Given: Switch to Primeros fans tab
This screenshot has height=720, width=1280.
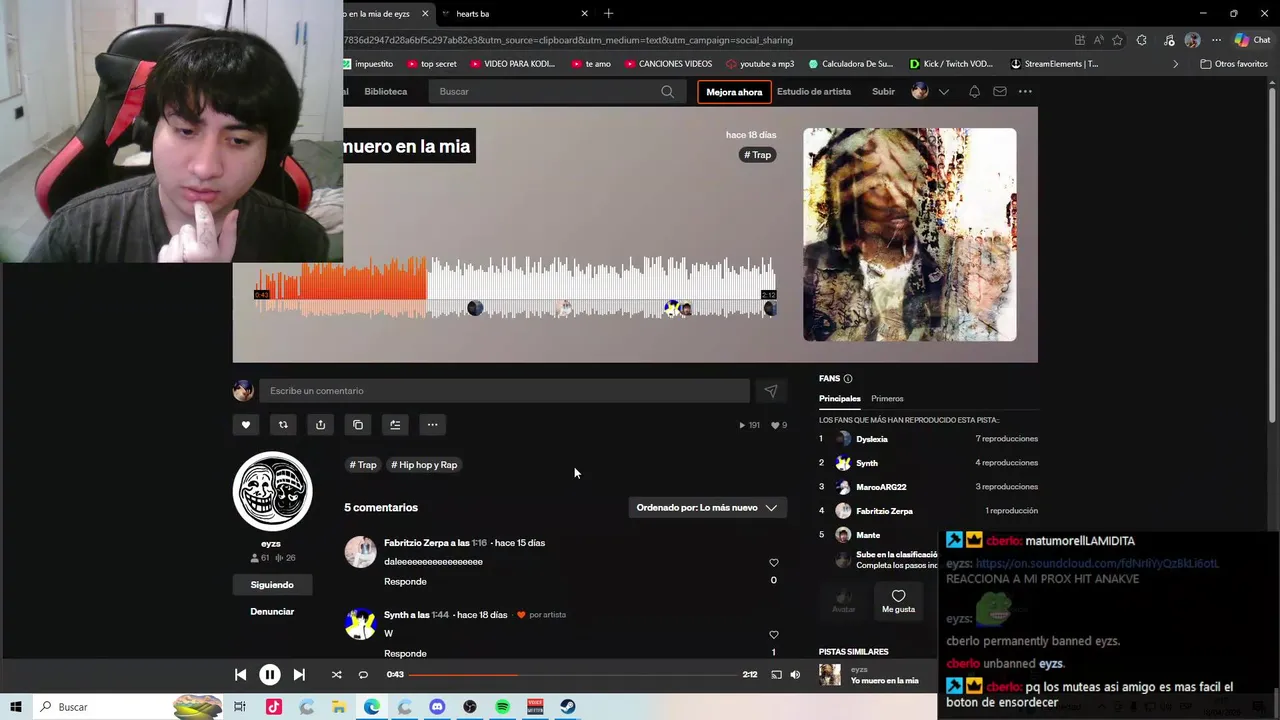Looking at the screenshot, I should click(x=887, y=399).
